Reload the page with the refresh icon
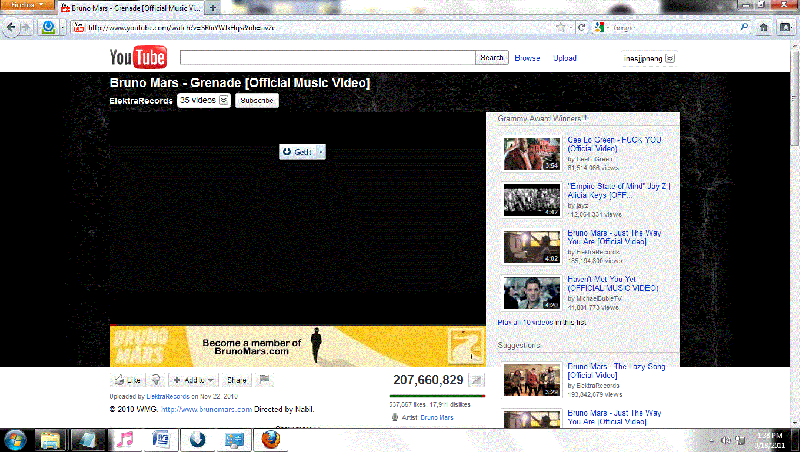Viewport: 800px width, 452px height. (x=581, y=28)
